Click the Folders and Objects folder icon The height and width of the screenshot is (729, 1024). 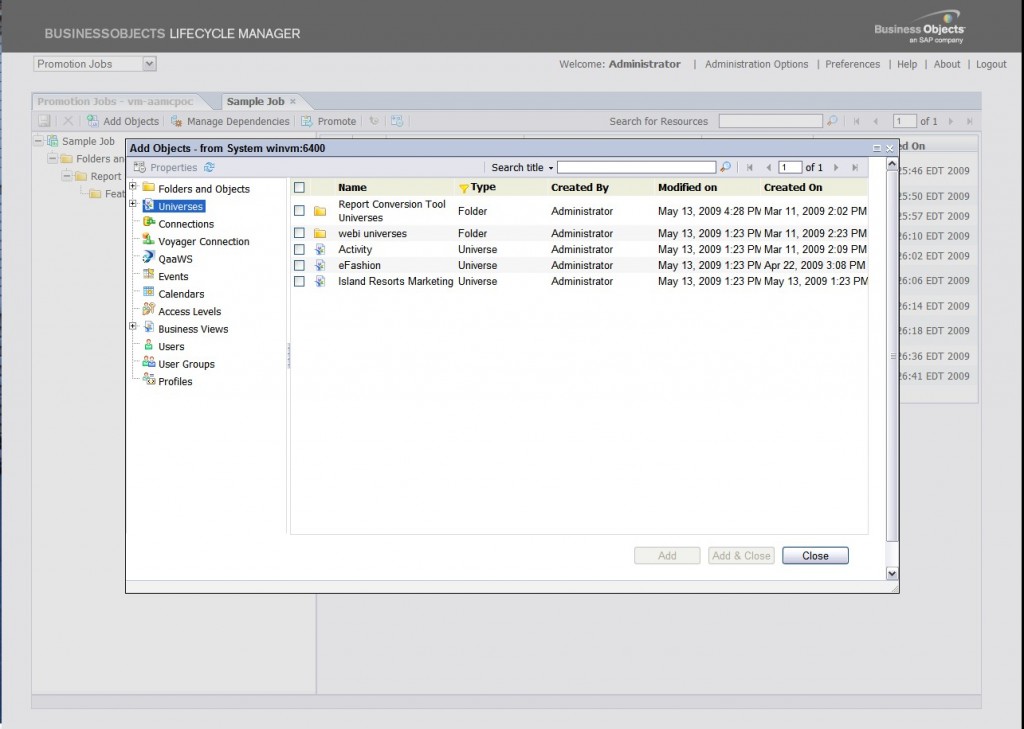click(148, 187)
